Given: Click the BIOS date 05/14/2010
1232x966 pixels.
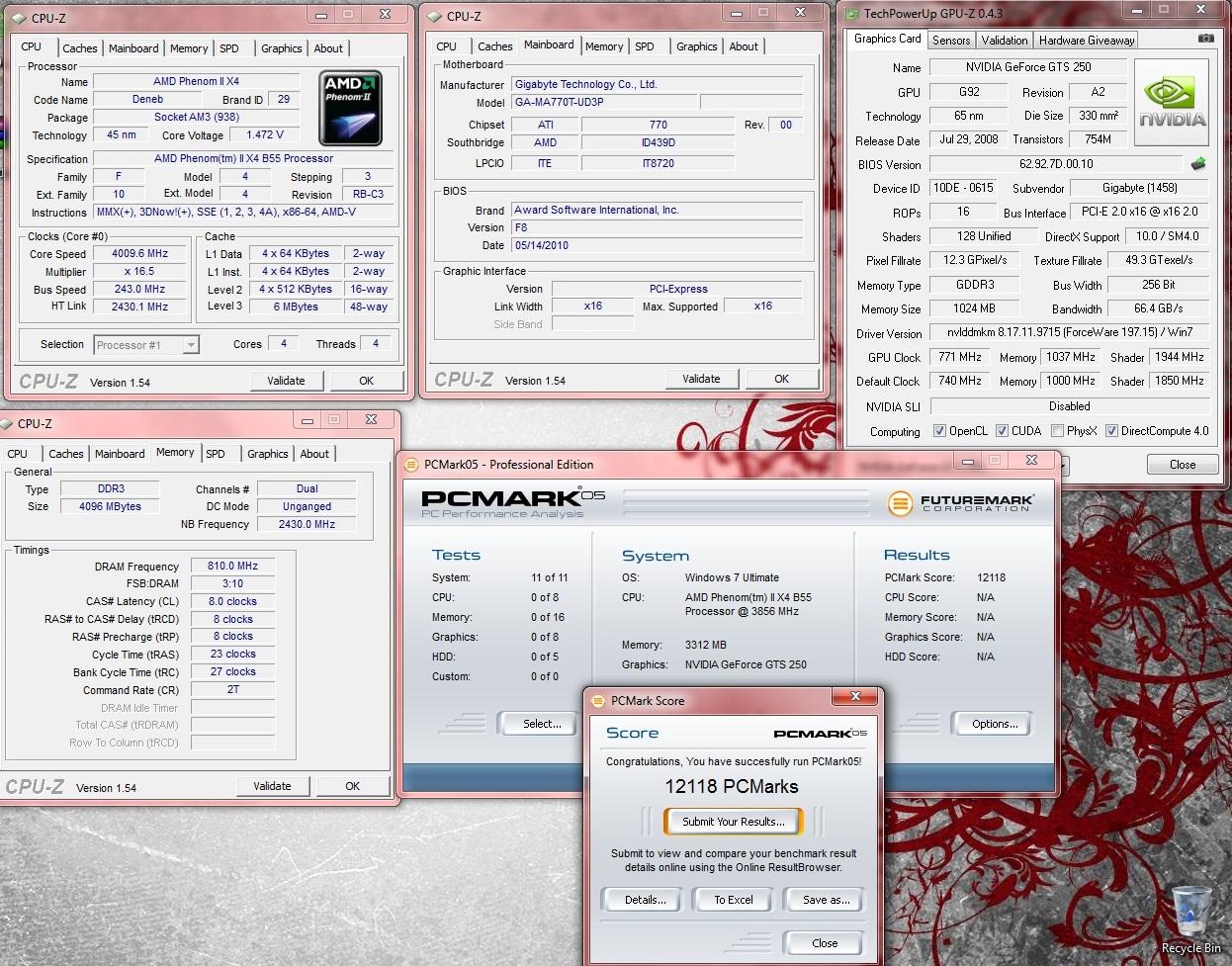Looking at the screenshot, I should [x=658, y=245].
